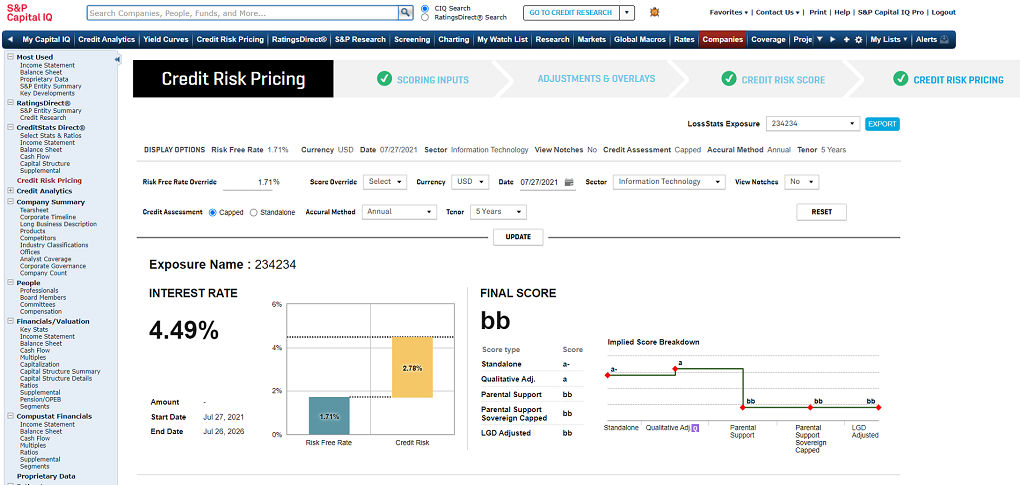Open the Sector Information Technology dropdown

click(x=669, y=182)
